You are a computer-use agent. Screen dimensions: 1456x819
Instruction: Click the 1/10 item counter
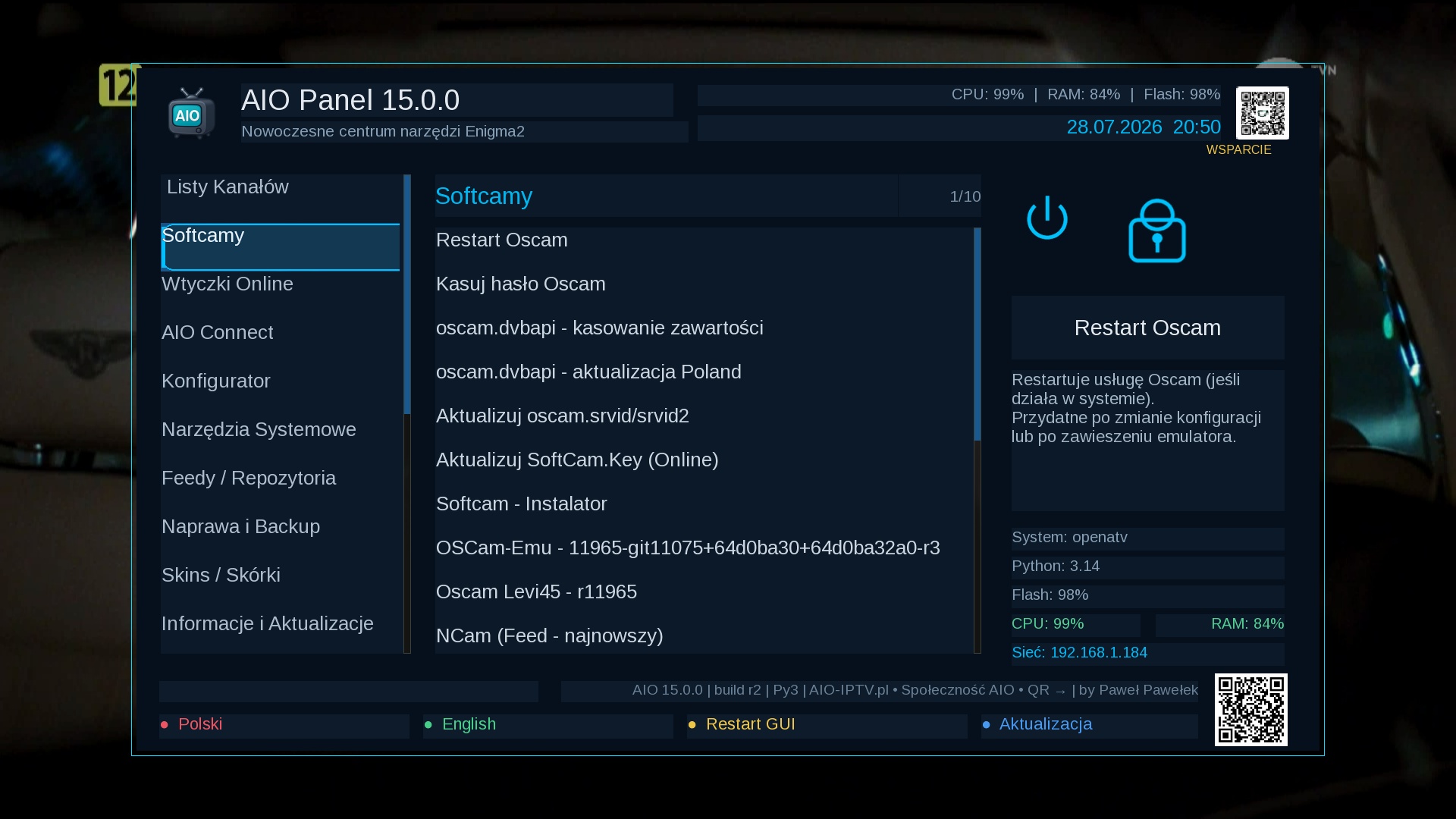pyautogui.click(x=965, y=197)
